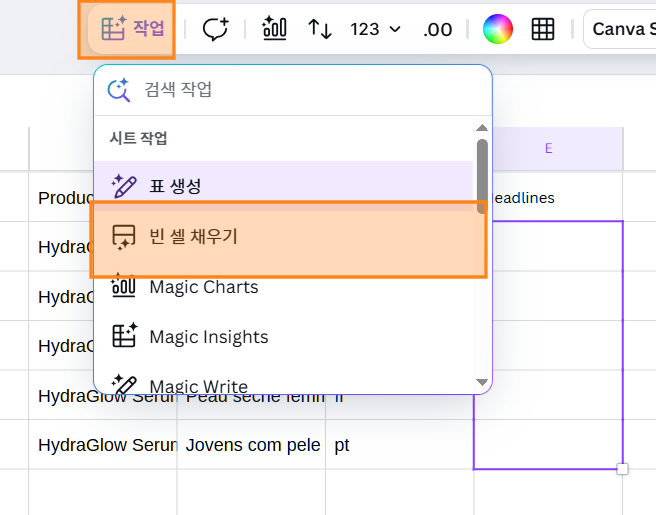Click the .00 decimal places button
Screen dimensions: 656x515
(x=437, y=30)
